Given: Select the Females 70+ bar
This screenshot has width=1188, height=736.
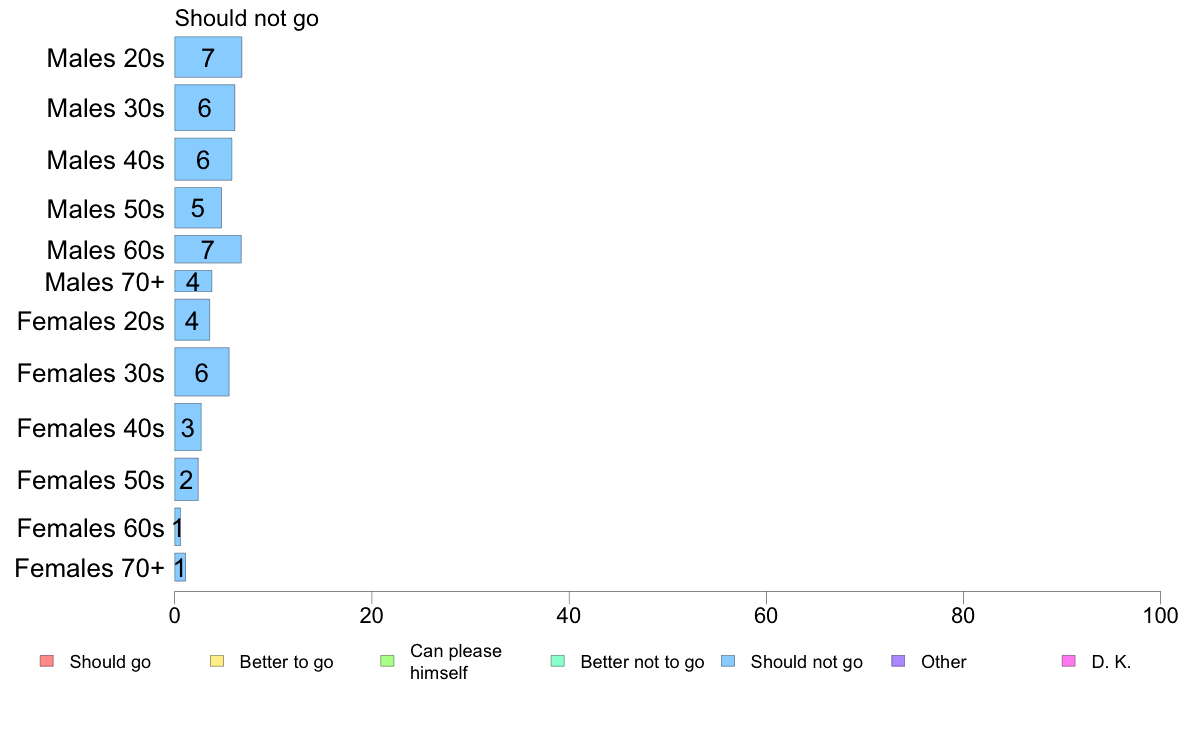Looking at the screenshot, I should click(x=180, y=568).
